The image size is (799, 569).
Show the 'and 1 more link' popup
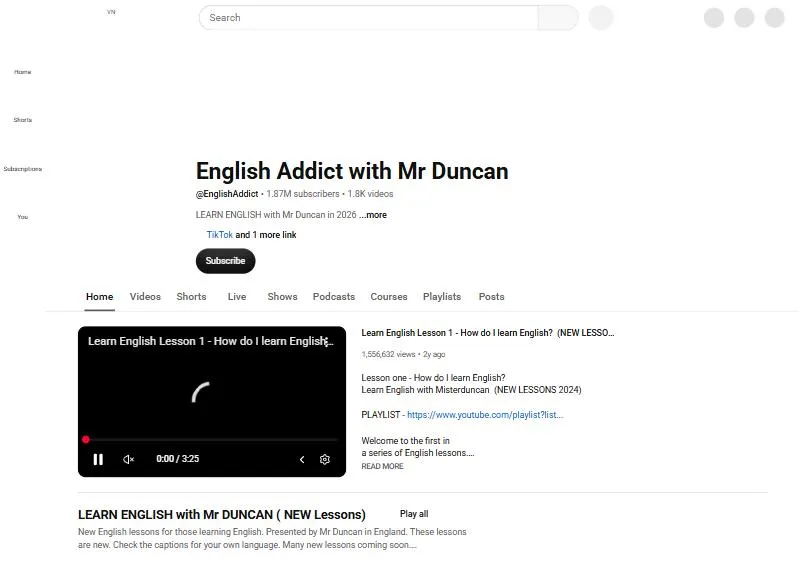click(x=265, y=235)
